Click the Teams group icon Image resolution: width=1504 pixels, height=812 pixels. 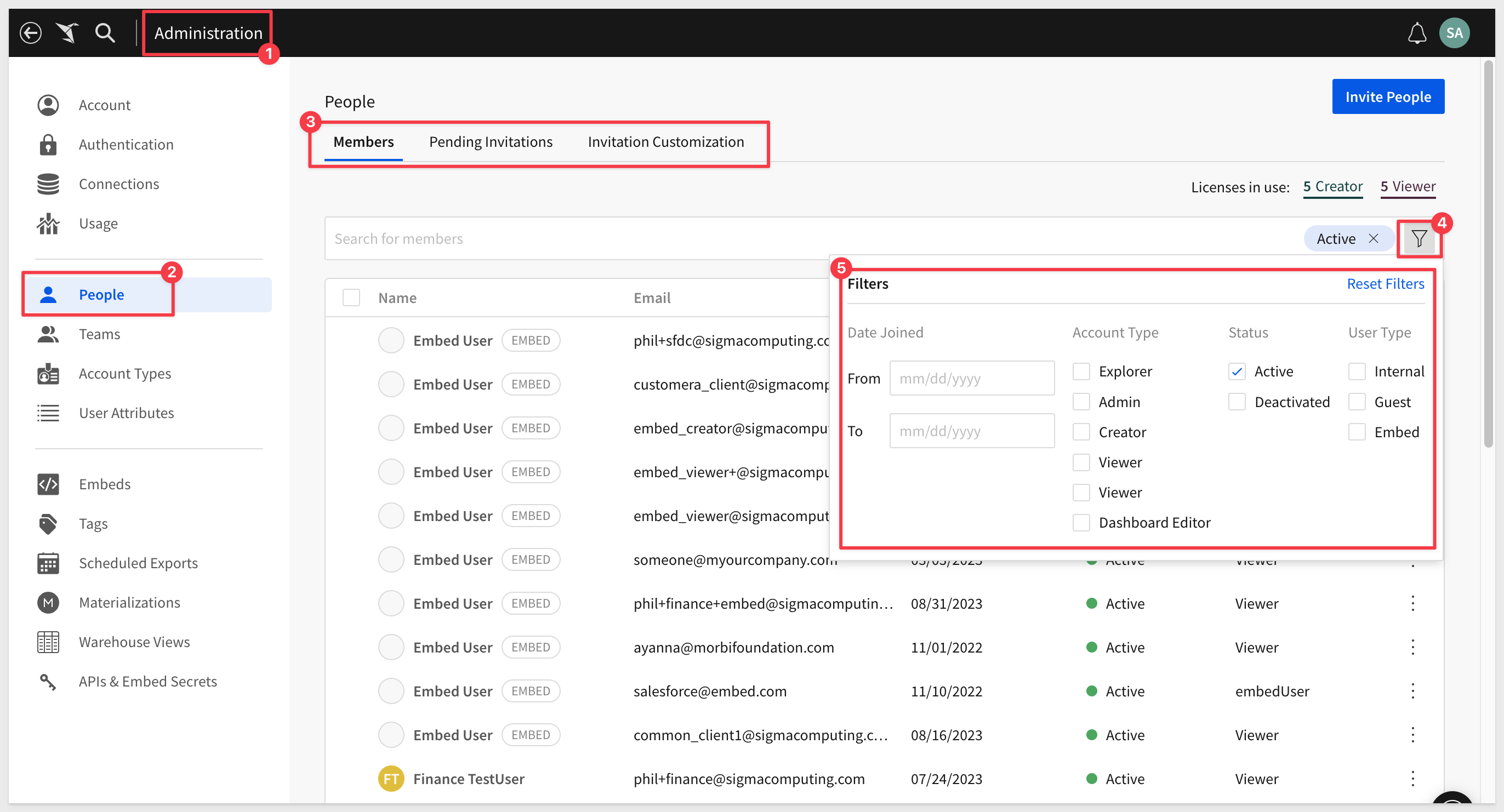click(x=48, y=334)
